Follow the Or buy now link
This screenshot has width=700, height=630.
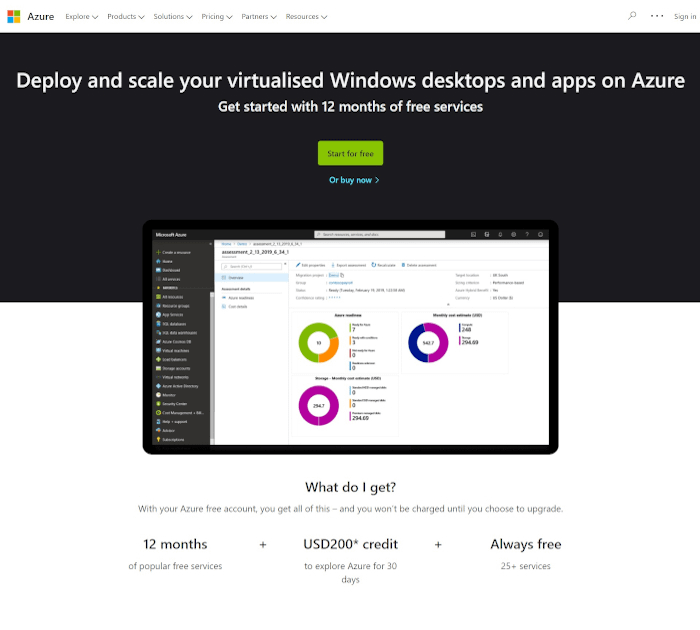[354, 180]
